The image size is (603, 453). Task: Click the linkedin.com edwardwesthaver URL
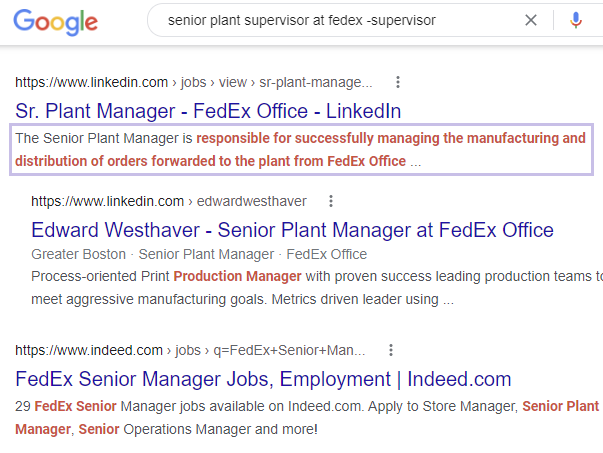[x=169, y=201]
